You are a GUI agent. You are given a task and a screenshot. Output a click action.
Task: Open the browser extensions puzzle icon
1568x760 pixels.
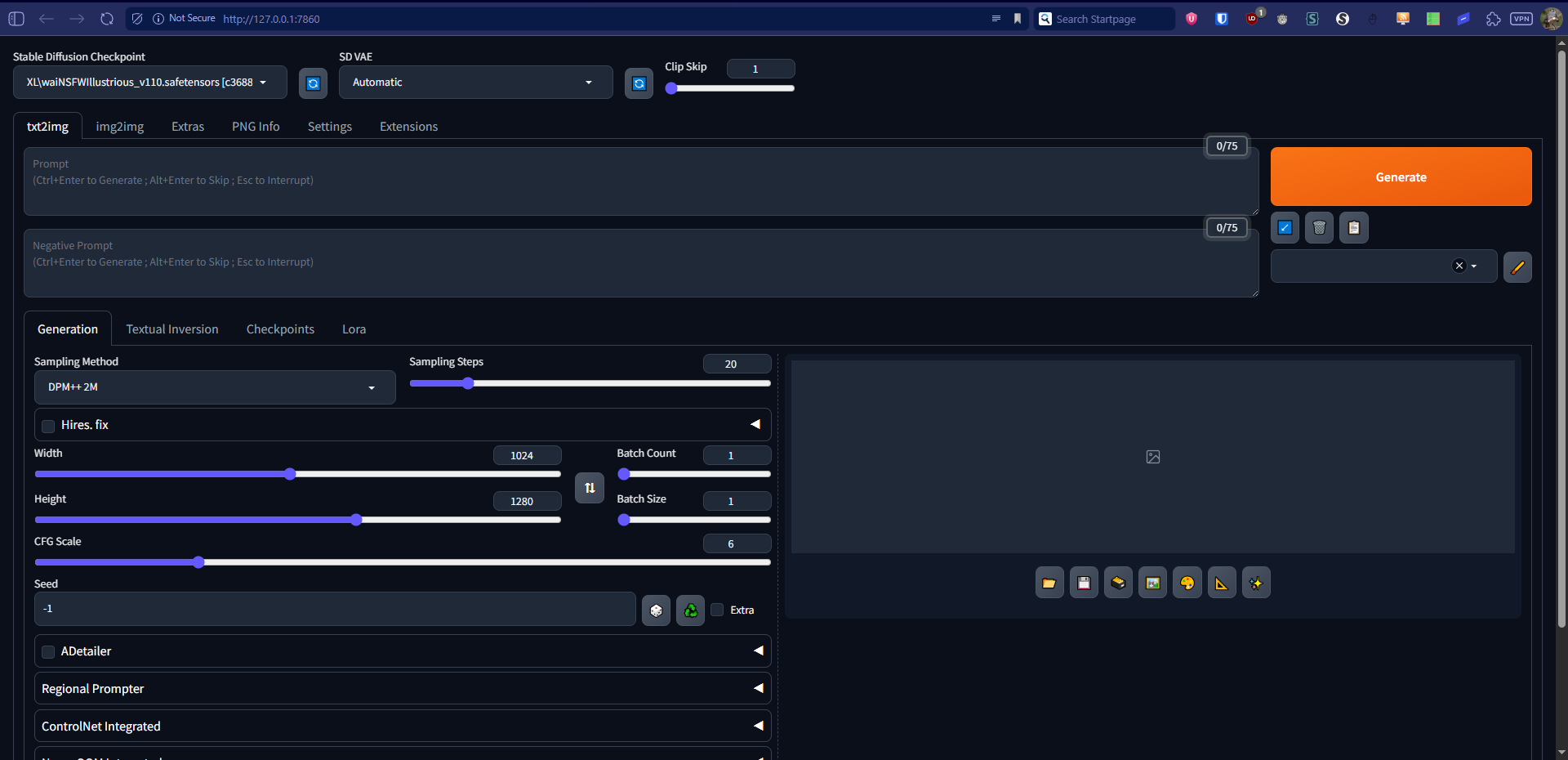pos(1493,19)
